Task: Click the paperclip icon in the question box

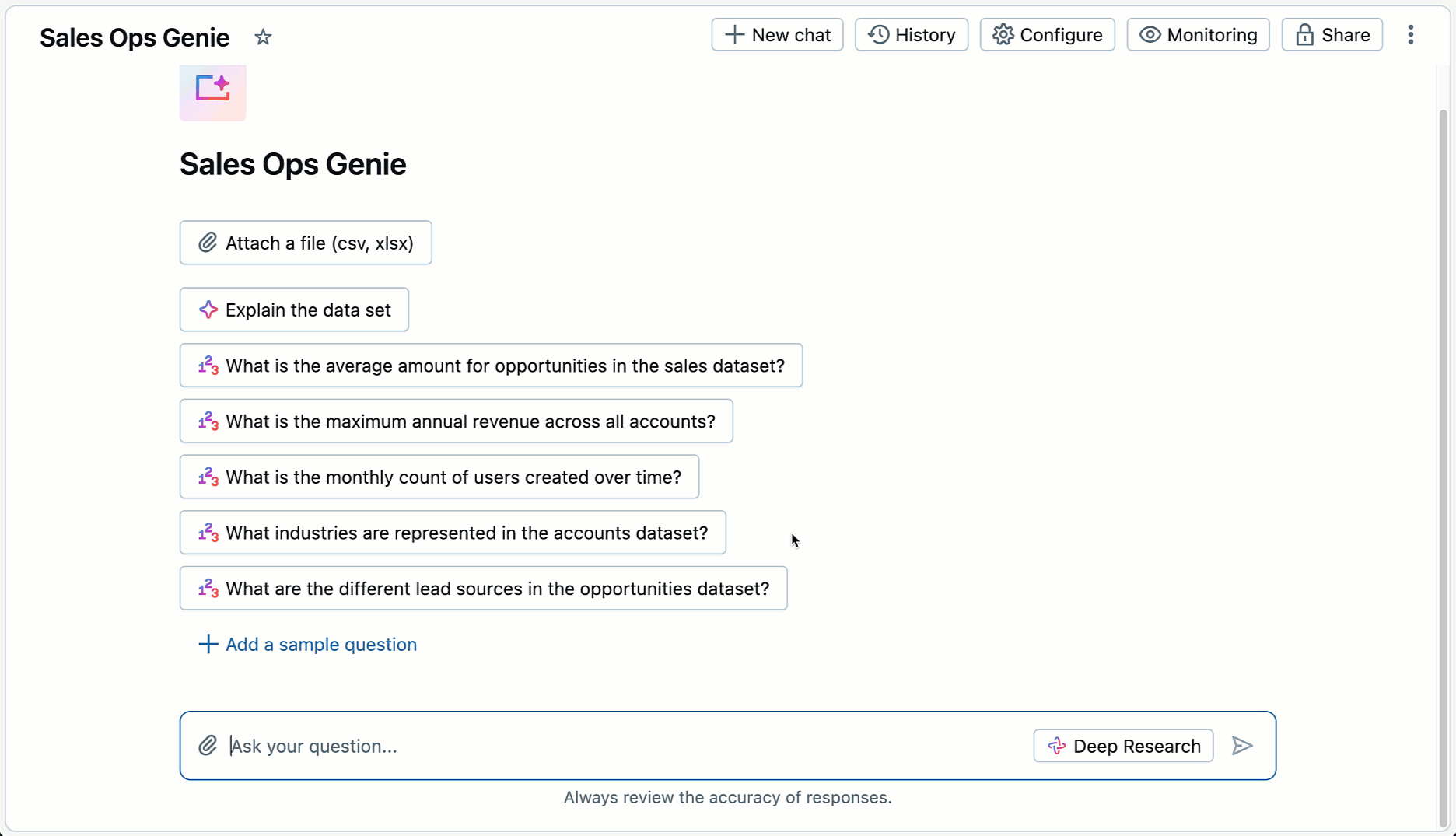Action: tap(208, 745)
